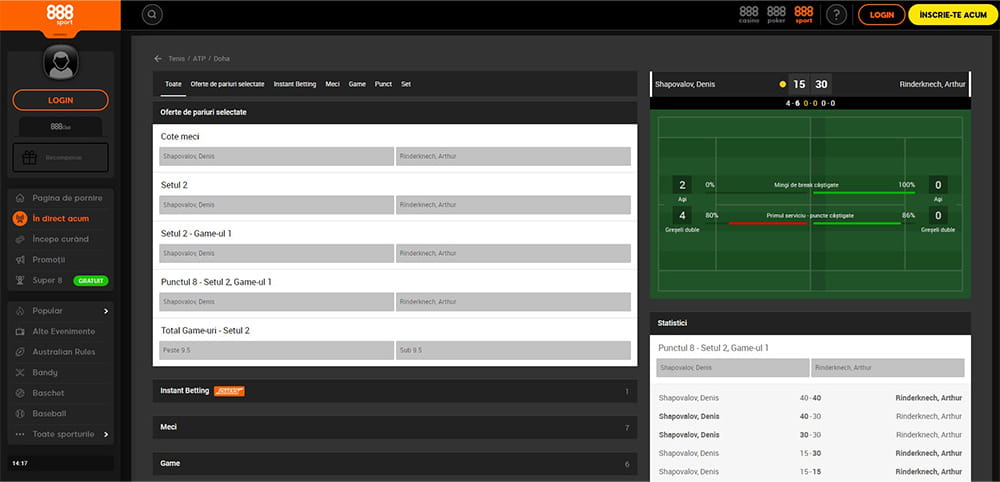Bet Shapovalov in Cote meci
Screen dimensions: 1000x482
pyautogui.click(x=276, y=156)
